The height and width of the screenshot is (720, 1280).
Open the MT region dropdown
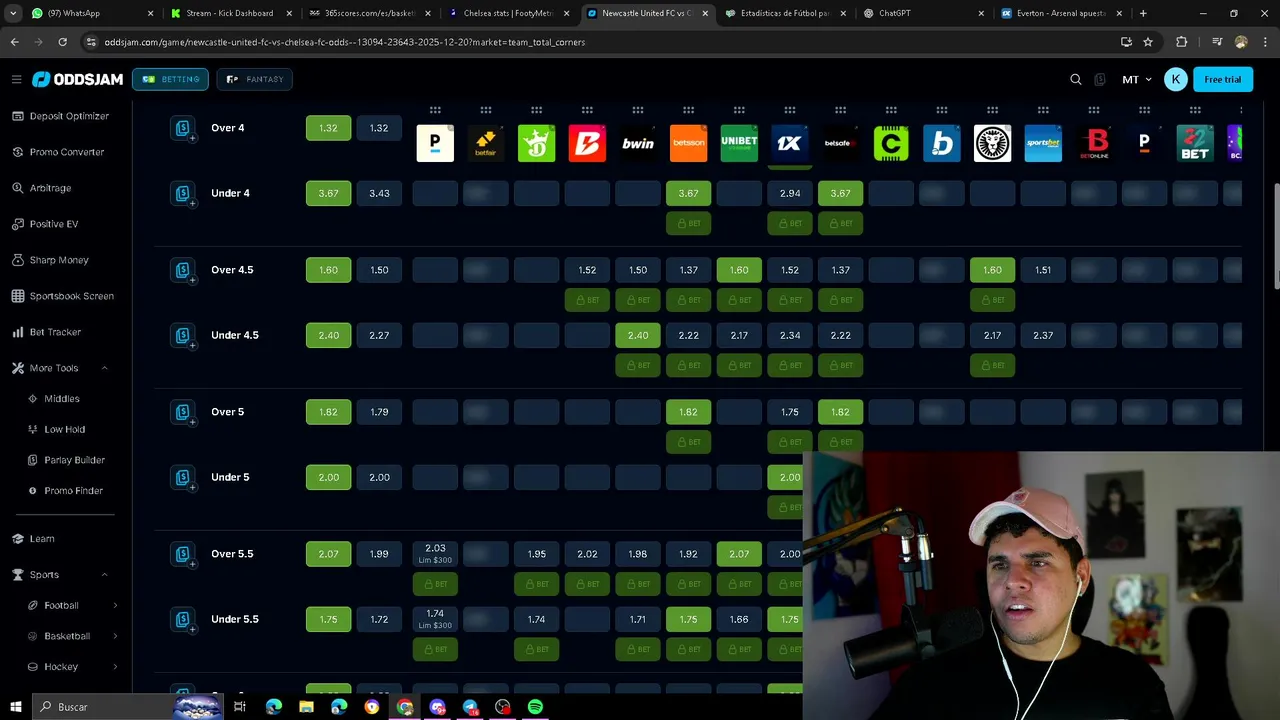point(1137,79)
